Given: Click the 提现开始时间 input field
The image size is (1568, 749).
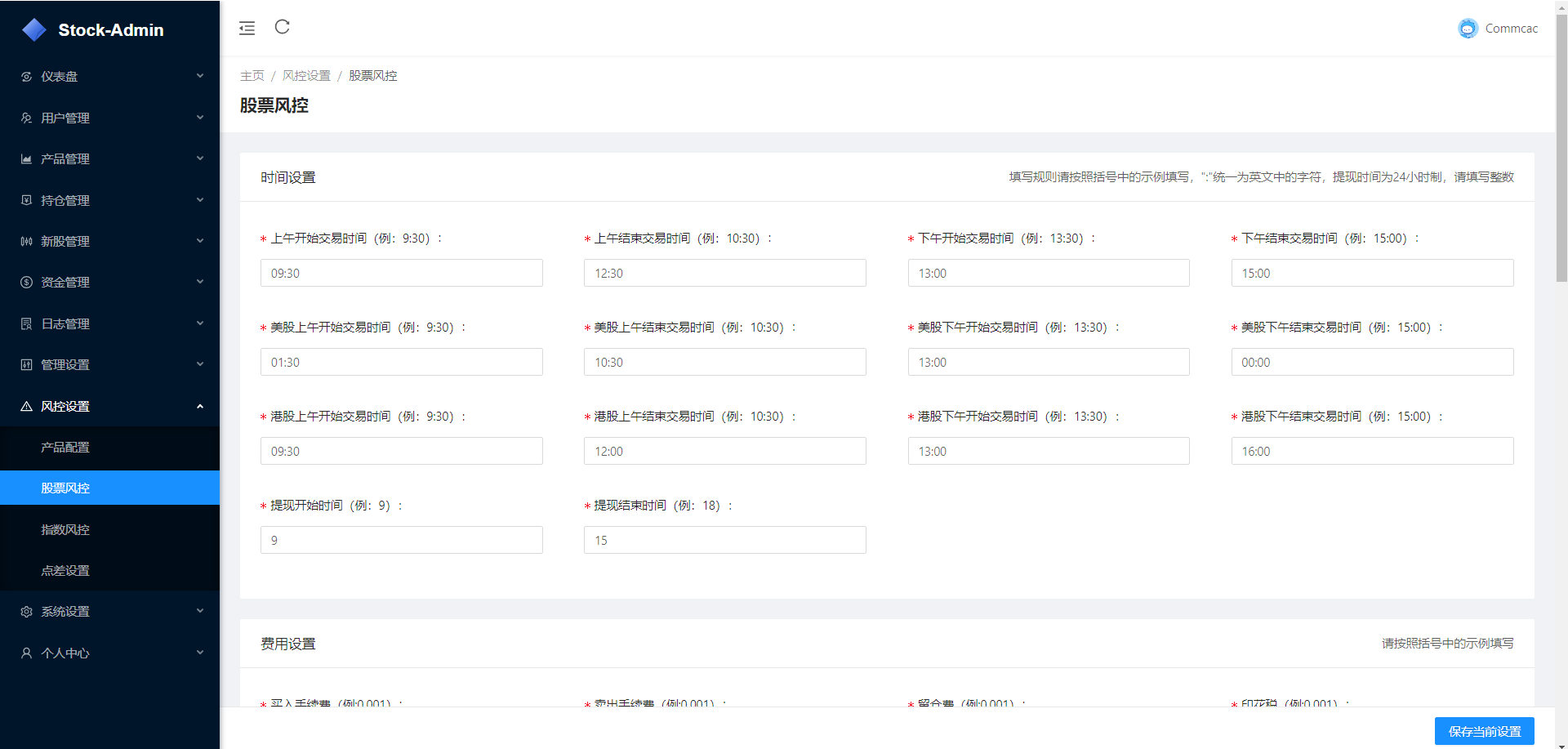Looking at the screenshot, I should point(401,540).
